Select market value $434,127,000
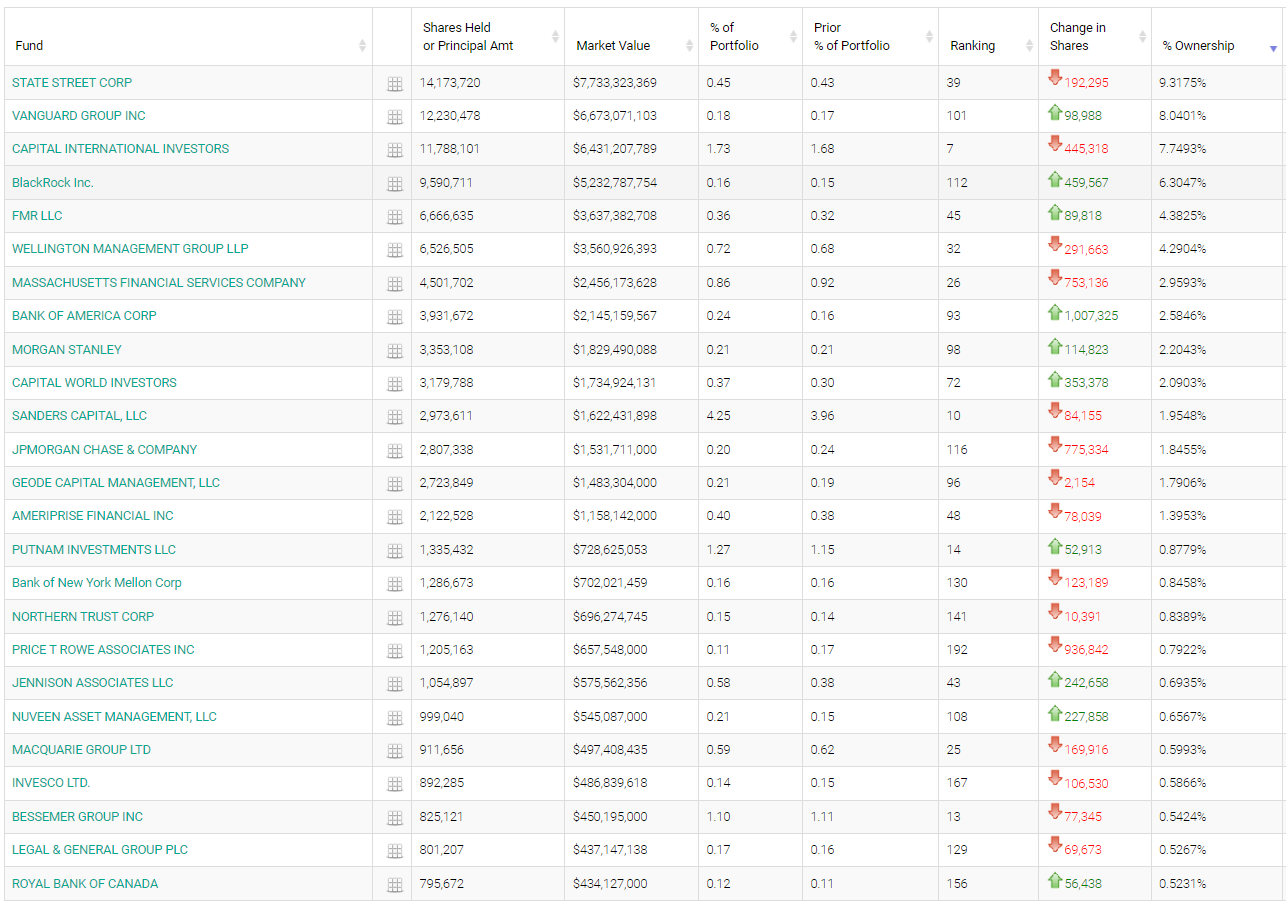Viewport: 1286px width, 903px height. tap(610, 883)
